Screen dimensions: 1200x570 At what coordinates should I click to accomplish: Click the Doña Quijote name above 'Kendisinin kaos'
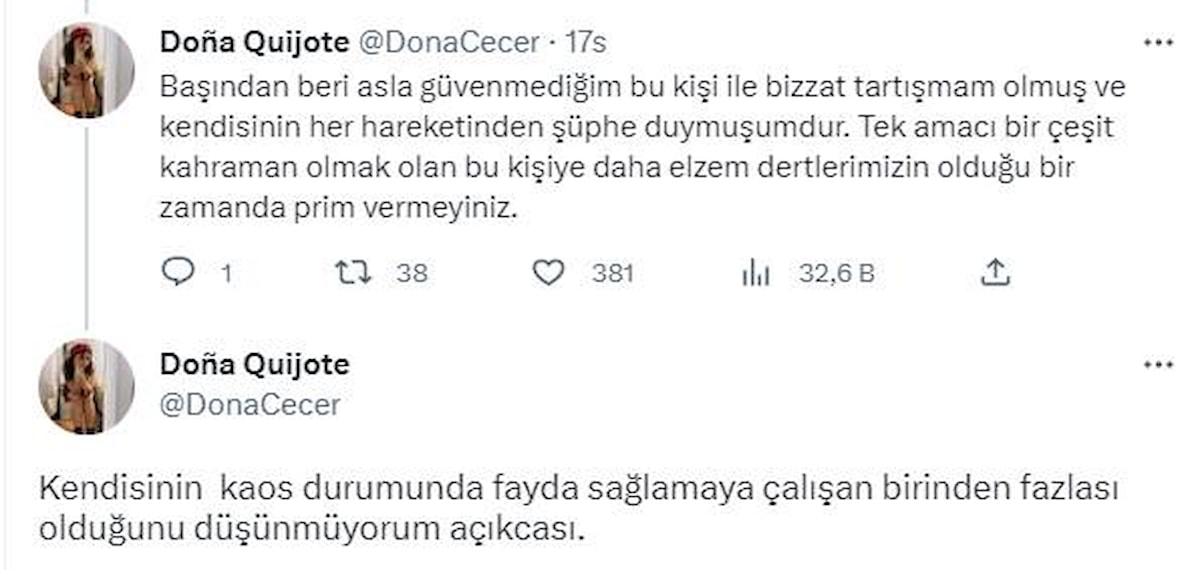255,365
